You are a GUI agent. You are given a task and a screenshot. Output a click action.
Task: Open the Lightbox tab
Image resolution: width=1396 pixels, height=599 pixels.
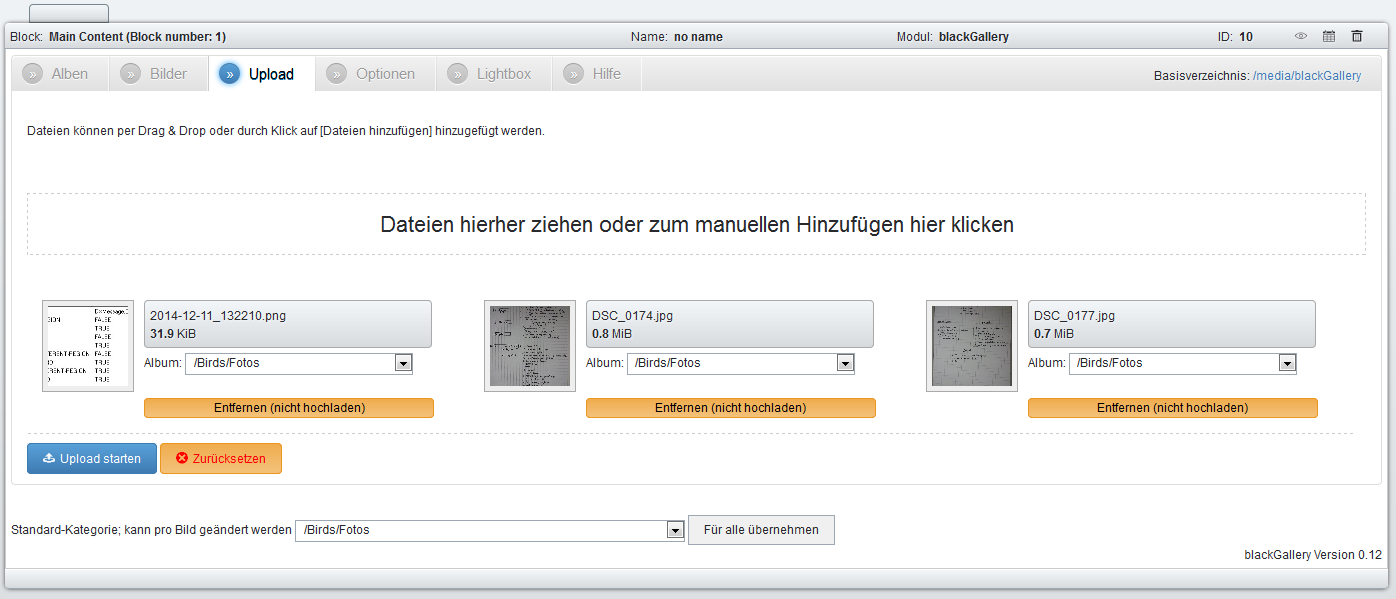pos(494,74)
